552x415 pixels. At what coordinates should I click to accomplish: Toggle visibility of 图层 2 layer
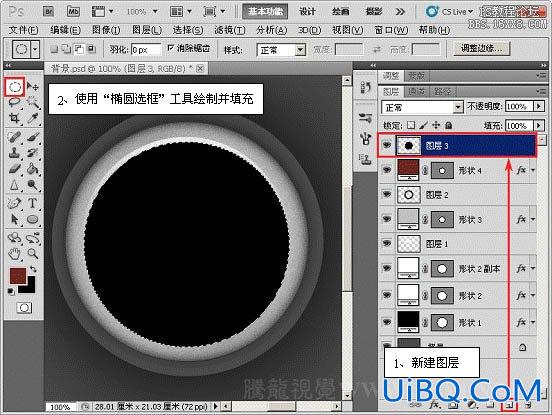click(387, 194)
